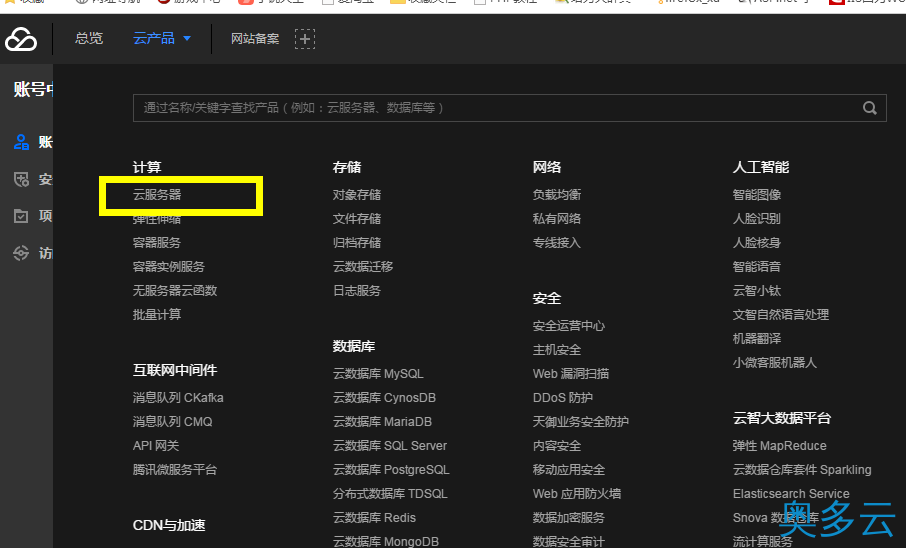Open 内容安全 link
The height and width of the screenshot is (548, 906).
[x=557, y=446]
